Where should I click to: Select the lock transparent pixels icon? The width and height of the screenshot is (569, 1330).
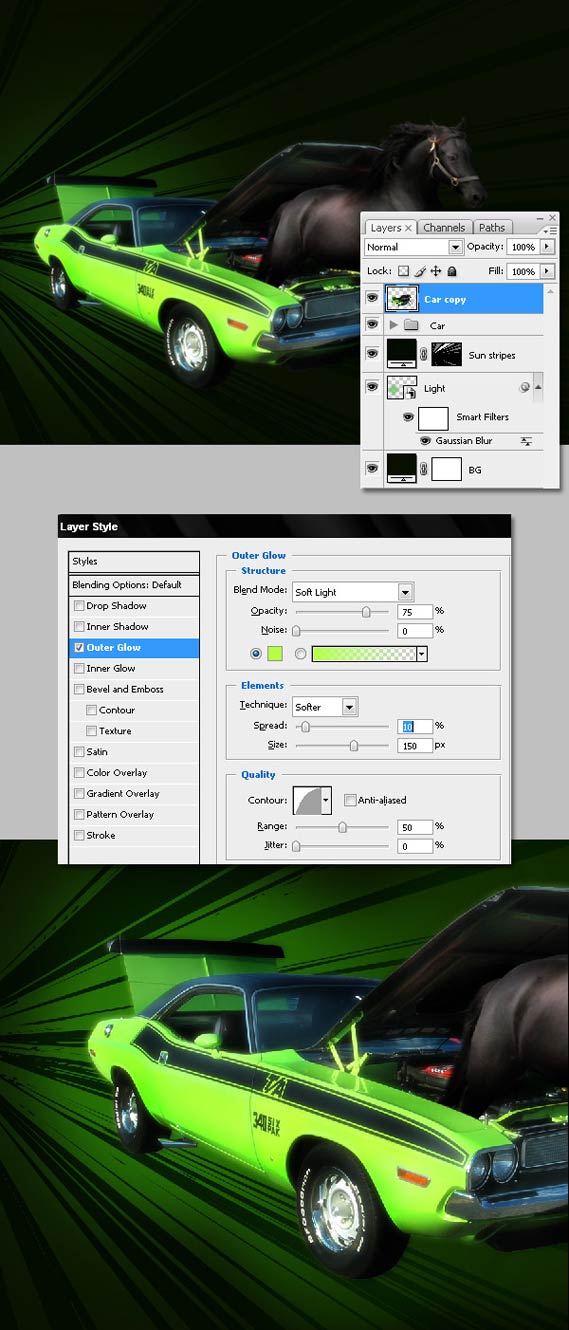coord(403,271)
